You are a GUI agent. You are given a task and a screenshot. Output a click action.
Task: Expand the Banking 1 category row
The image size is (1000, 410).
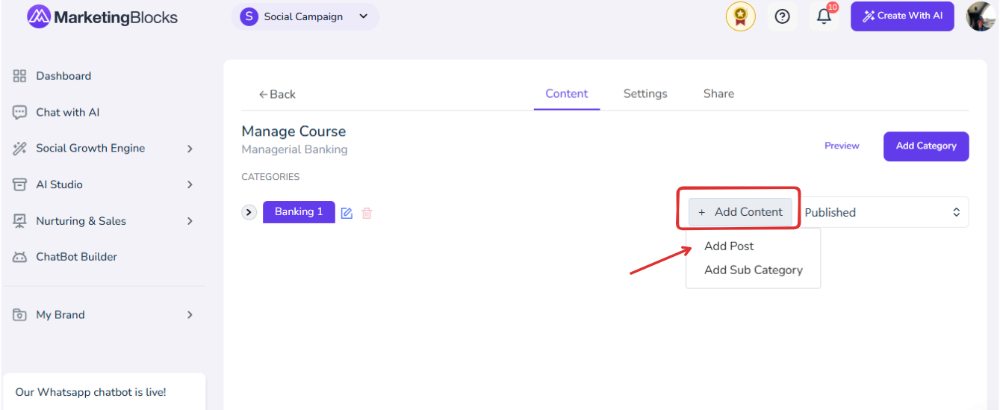pyautogui.click(x=249, y=212)
